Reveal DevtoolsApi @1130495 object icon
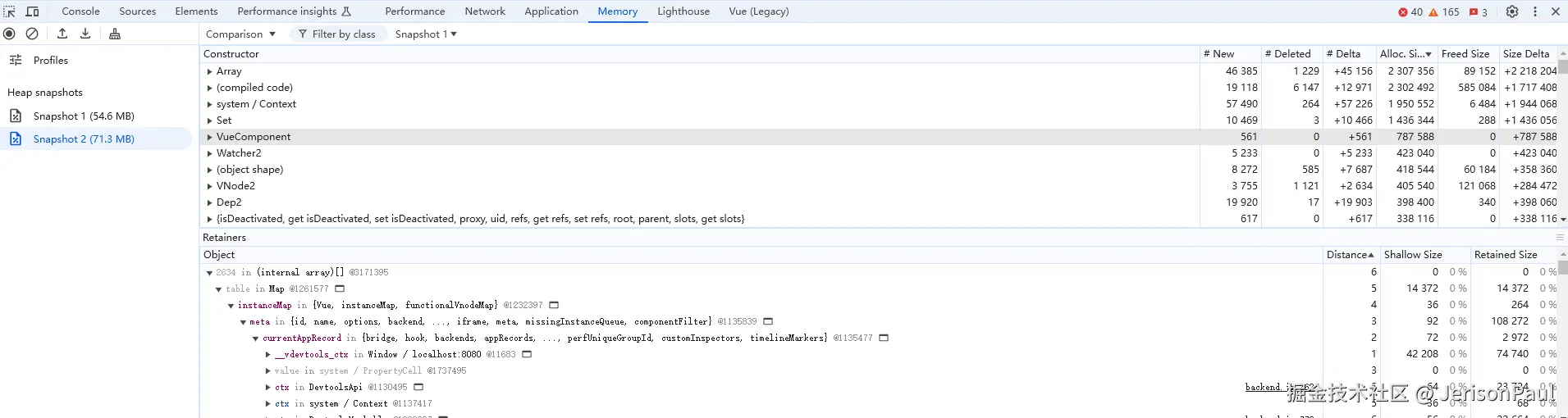Screen dimensions: 1568x418 pyautogui.click(x=418, y=387)
